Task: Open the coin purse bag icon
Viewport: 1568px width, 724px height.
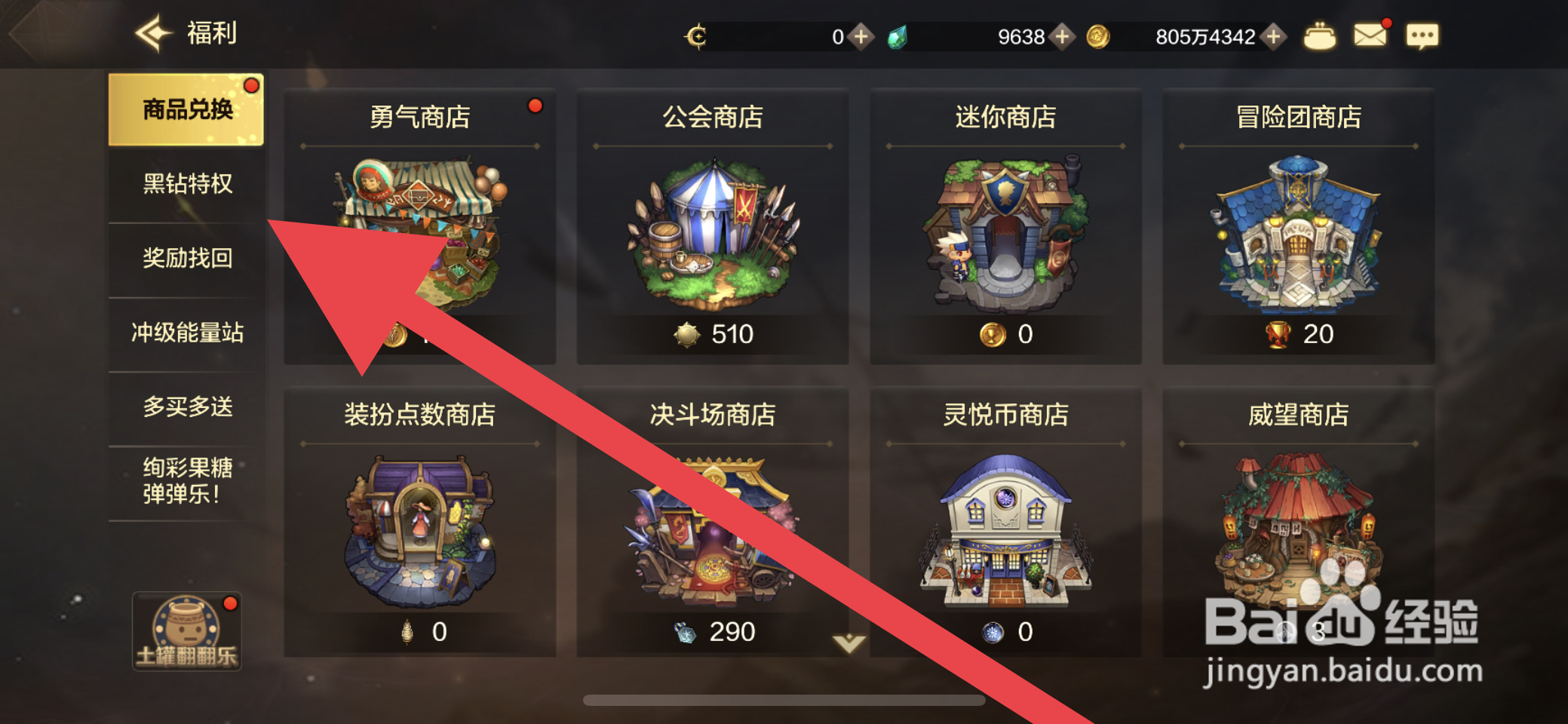Action: pos(1319,36)
